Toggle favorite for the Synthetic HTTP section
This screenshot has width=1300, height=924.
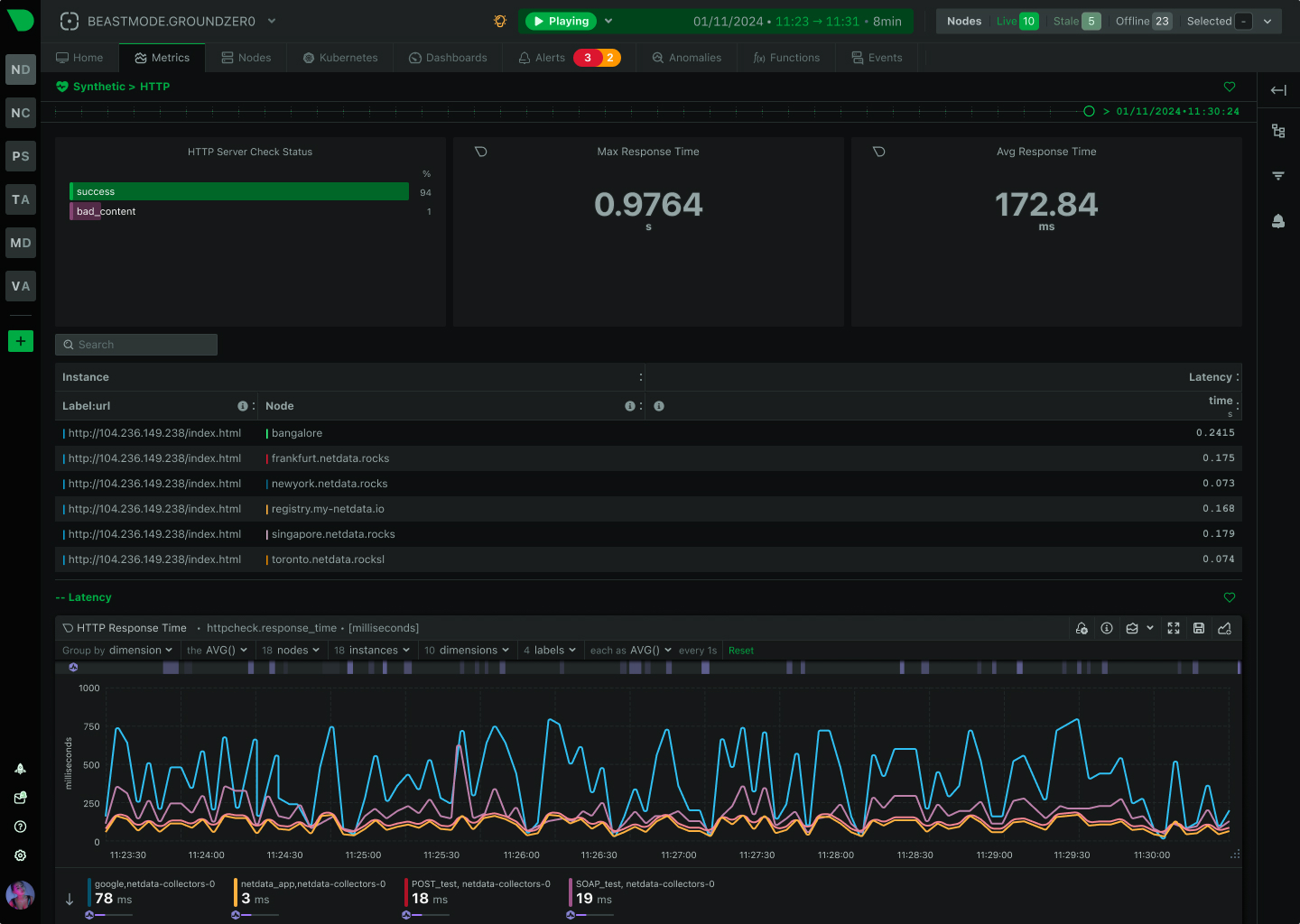1229,87
